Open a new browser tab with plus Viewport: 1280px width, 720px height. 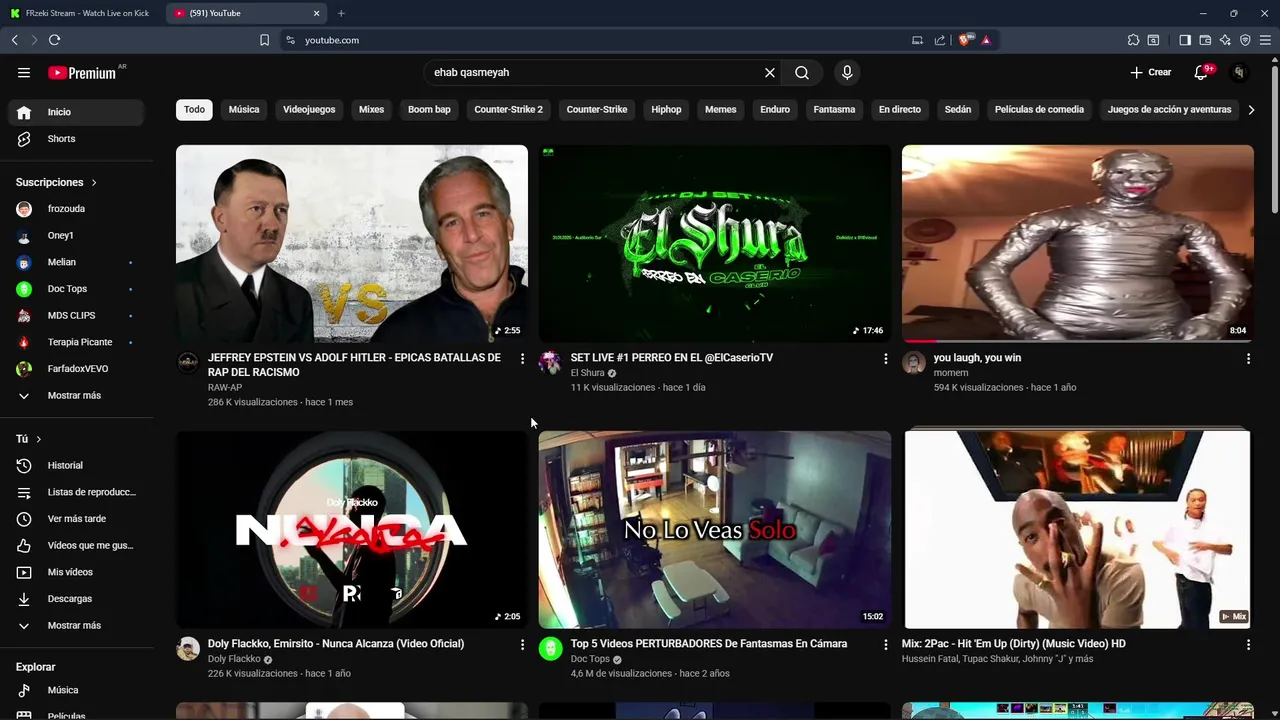point(341,13)
